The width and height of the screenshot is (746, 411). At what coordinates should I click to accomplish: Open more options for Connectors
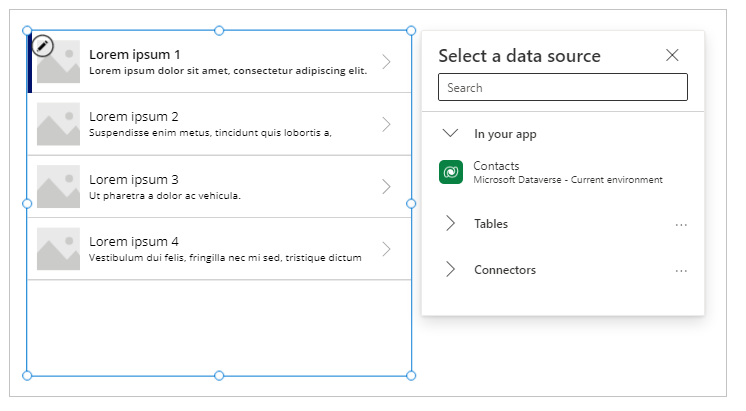tap(681, 270)
